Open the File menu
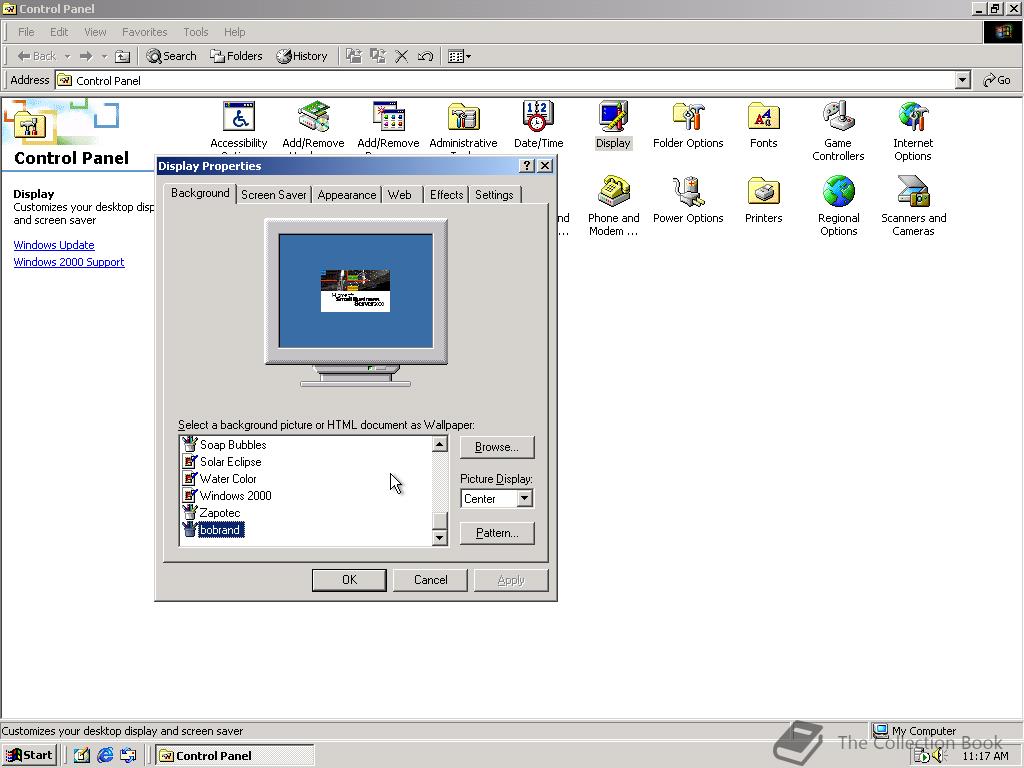 (x=26, y=31)
